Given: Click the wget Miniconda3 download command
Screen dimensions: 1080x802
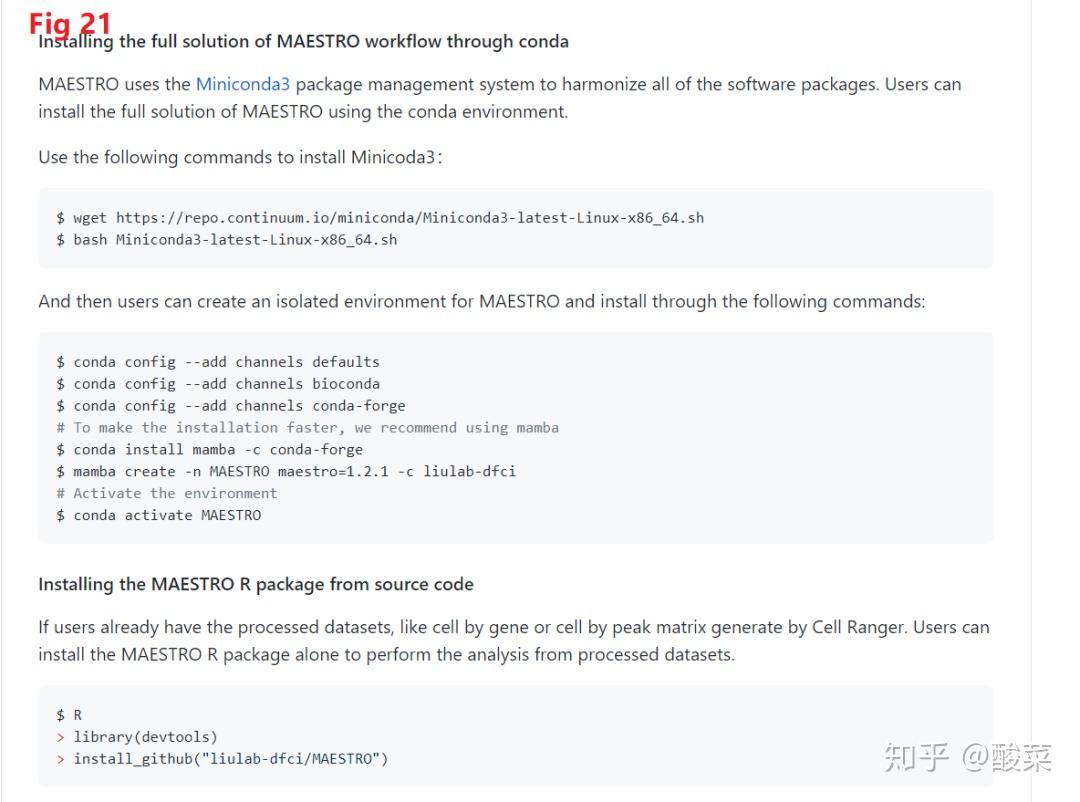Looking at the screenshot, I should tap(380, 218).
